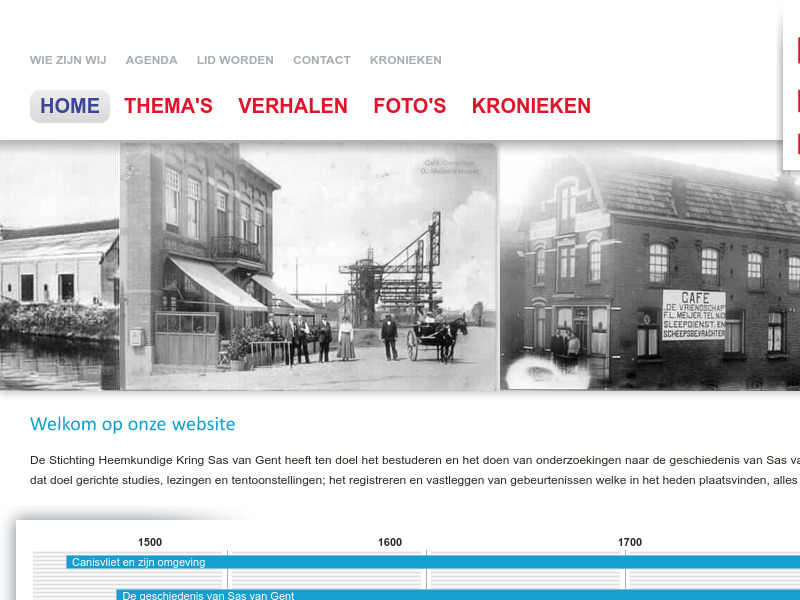Switch to the THEMA'S tab
The width and height of the screenshot is (800, 600).
168,105
